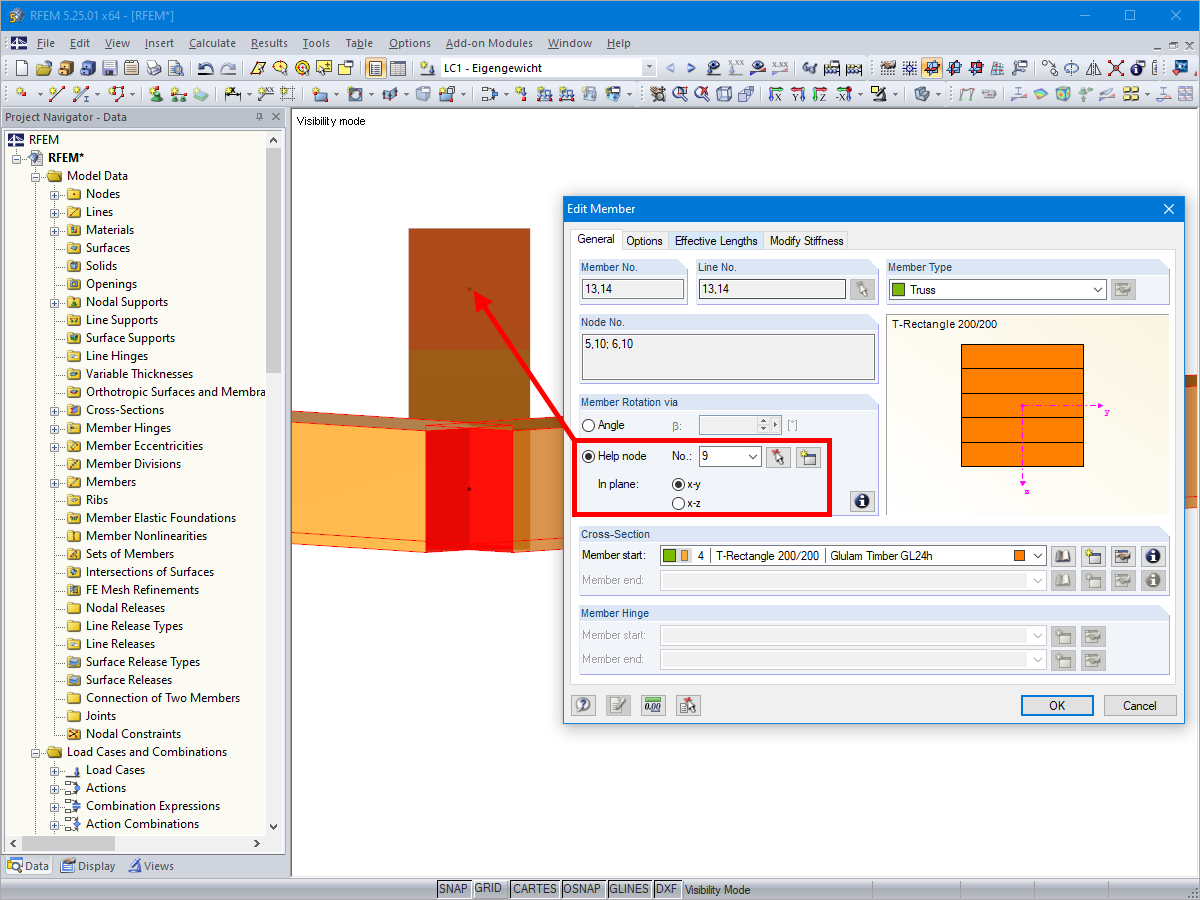The image size is (1200, 900).
Task: Click the dialog help icon at bottom-left
Action: 583,705
